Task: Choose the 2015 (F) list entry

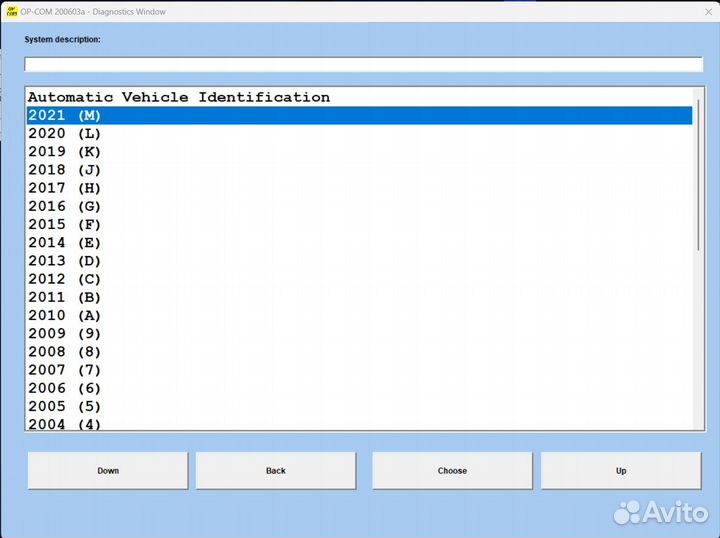Action: click(65, 225)
